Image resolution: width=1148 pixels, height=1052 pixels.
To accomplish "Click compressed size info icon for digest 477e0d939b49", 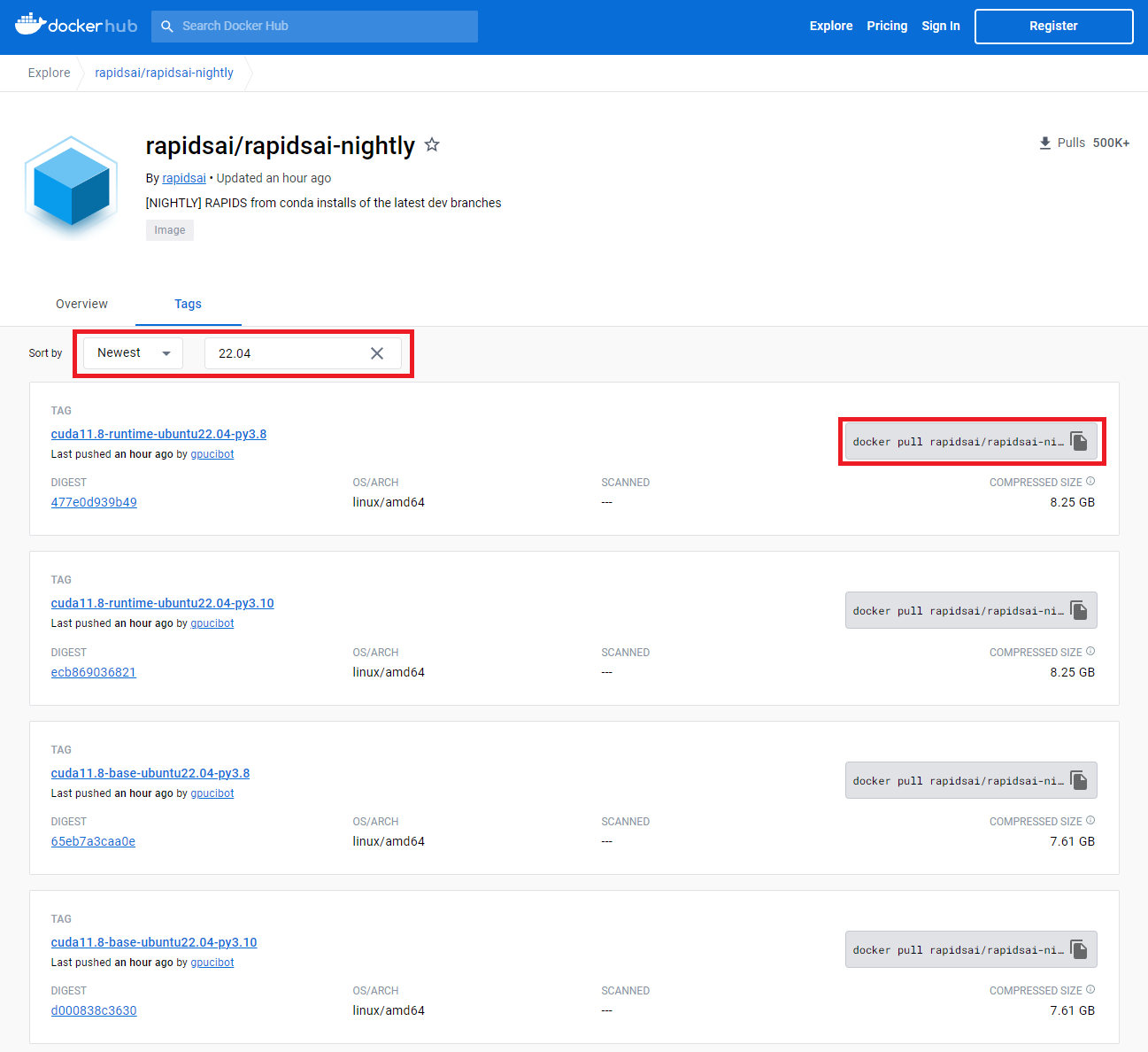I will click(1090, 482).
